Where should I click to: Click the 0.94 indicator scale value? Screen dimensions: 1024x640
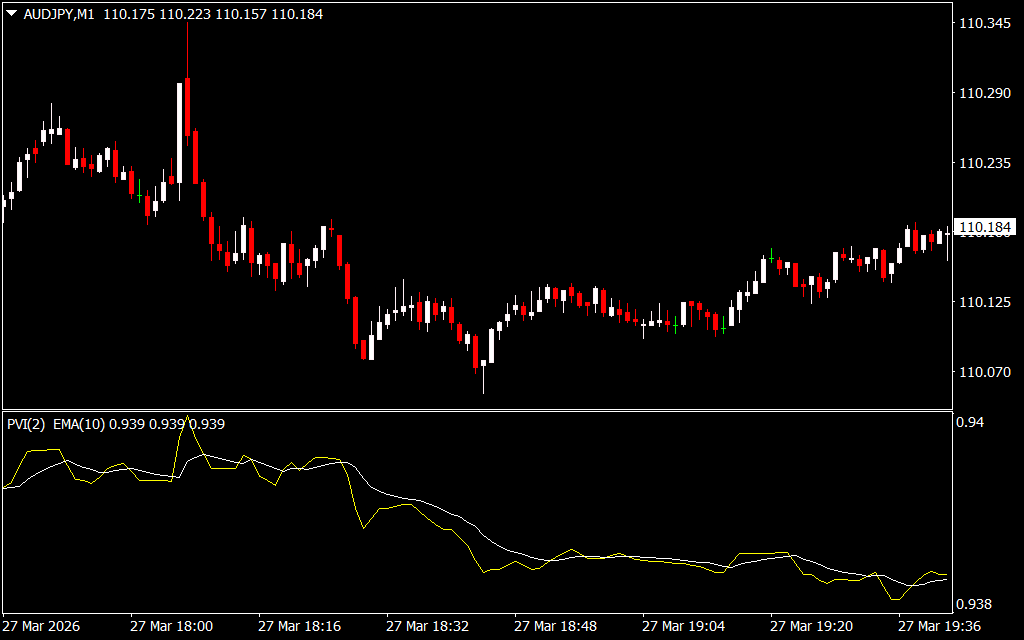[971, 422]
